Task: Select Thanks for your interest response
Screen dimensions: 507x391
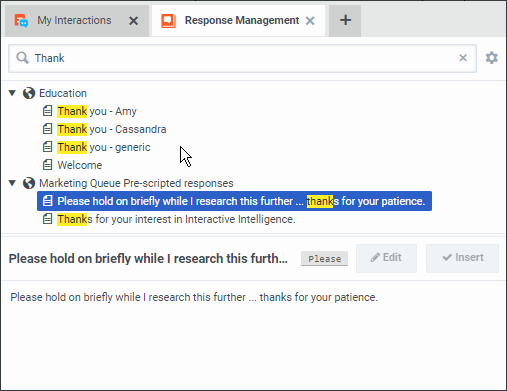Action: (176, 219)
